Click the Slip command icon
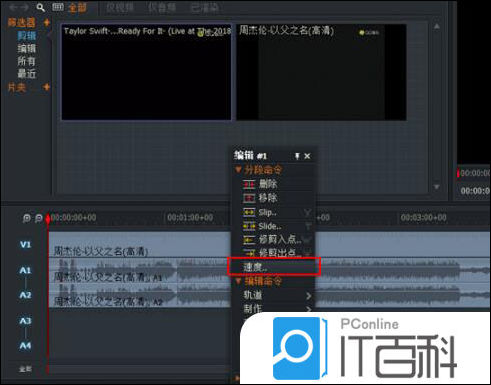 [x=249, y=212]
